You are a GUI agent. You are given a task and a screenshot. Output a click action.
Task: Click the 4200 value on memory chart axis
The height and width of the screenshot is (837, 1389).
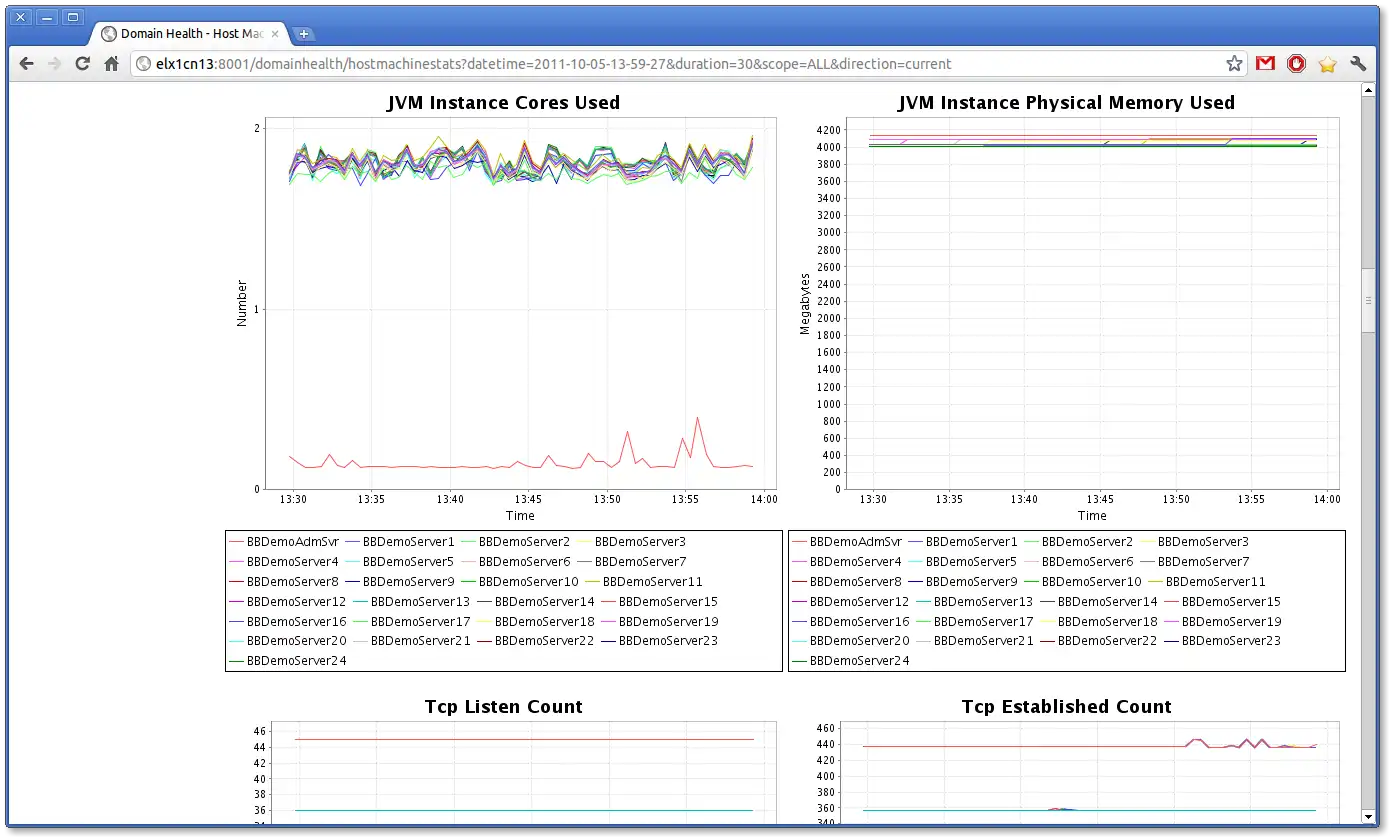(830, 130)
